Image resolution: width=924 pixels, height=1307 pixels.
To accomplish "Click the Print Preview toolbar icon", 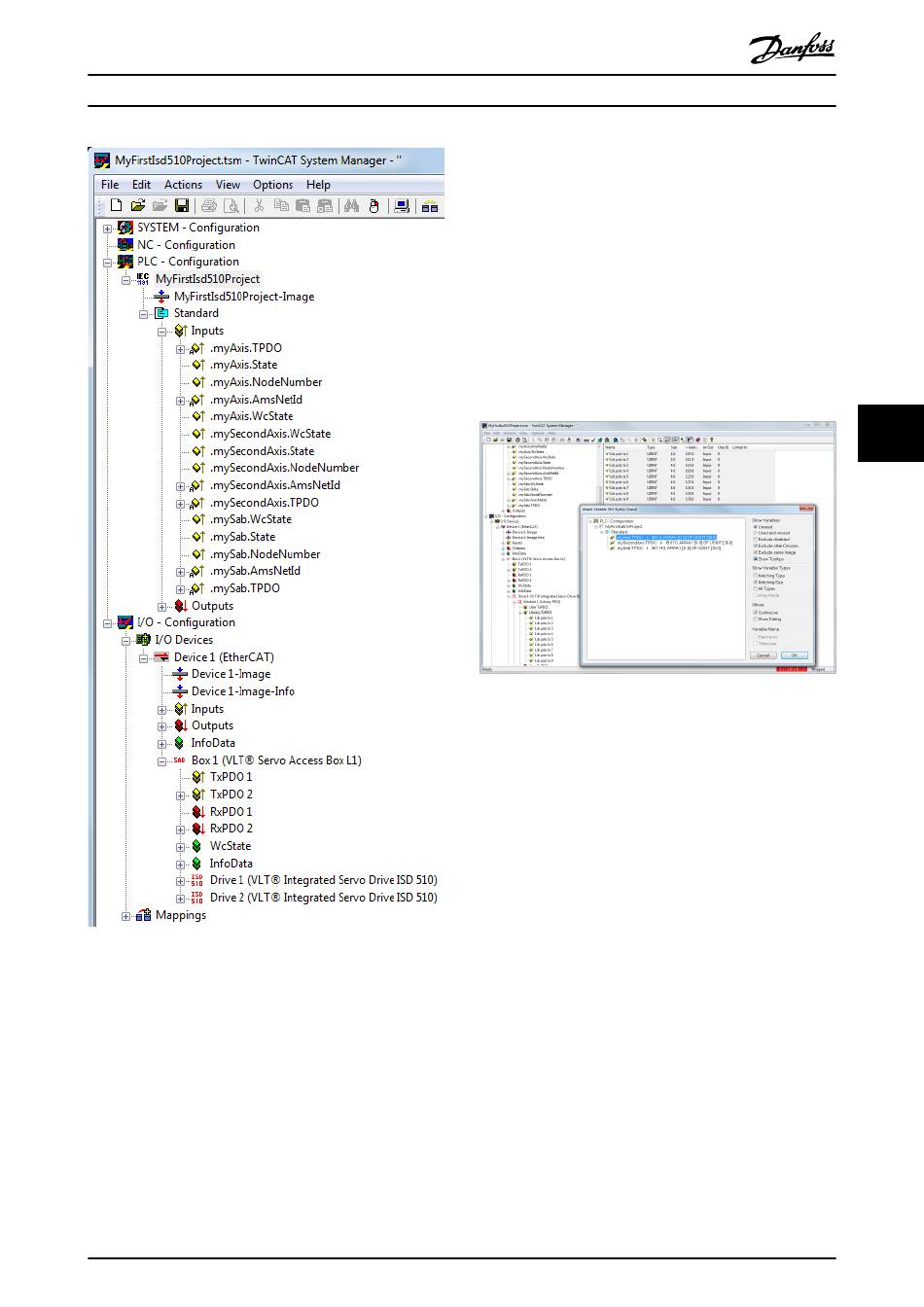I will tap(231, 205).
